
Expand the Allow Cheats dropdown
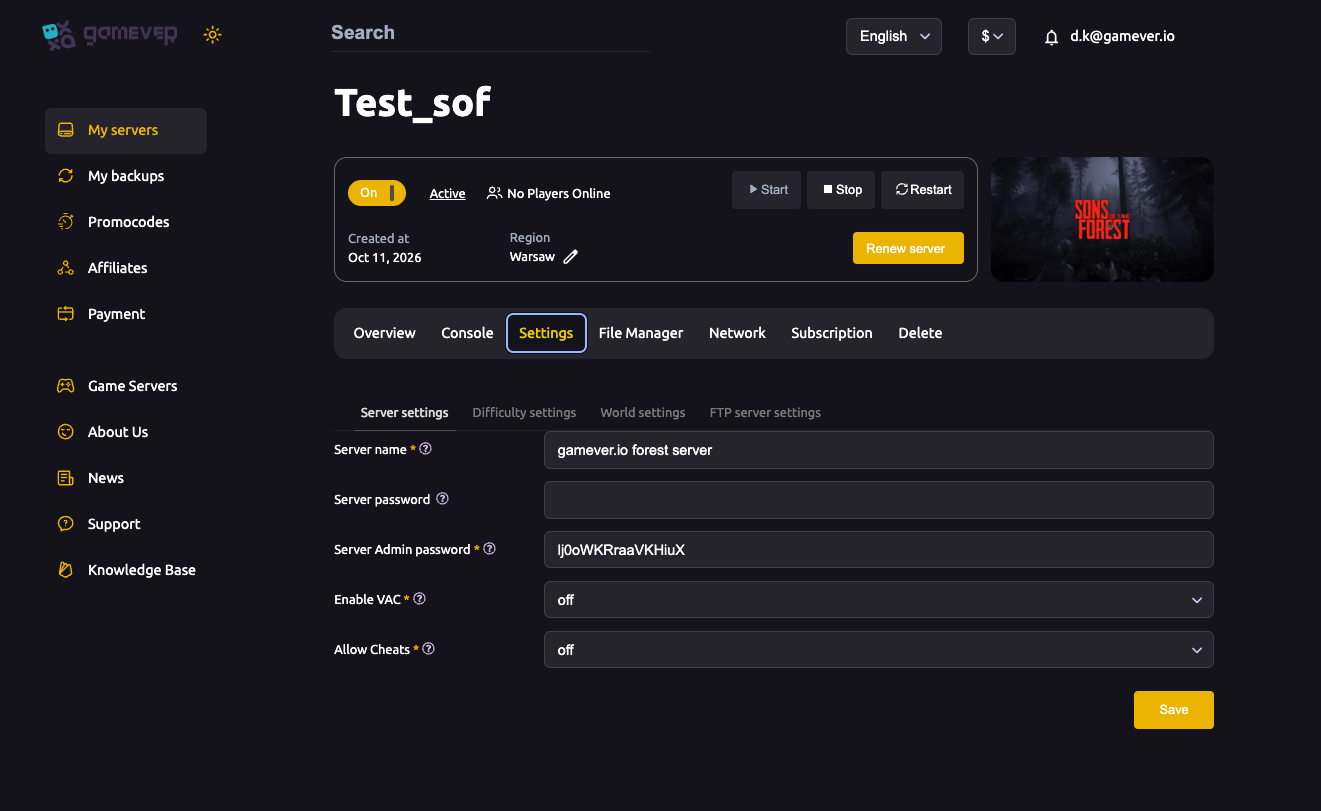(x=879, y=650)
